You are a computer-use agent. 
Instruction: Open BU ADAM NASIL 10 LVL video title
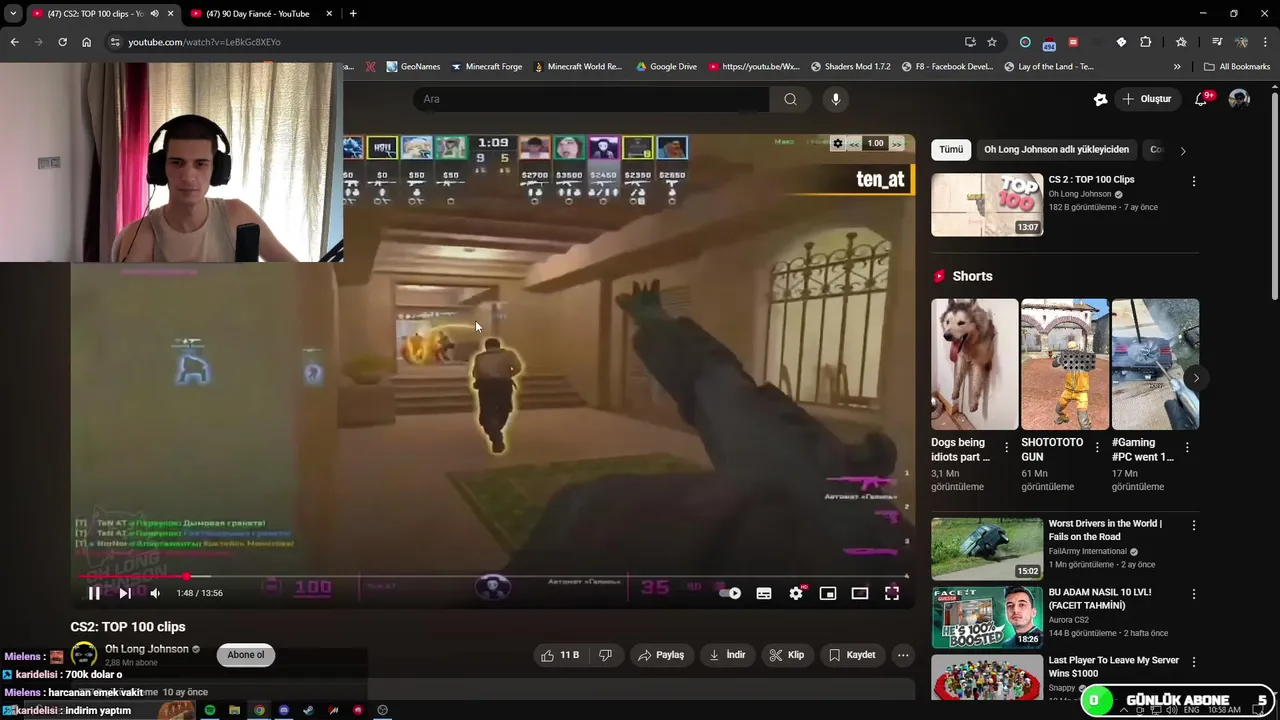1099,598
